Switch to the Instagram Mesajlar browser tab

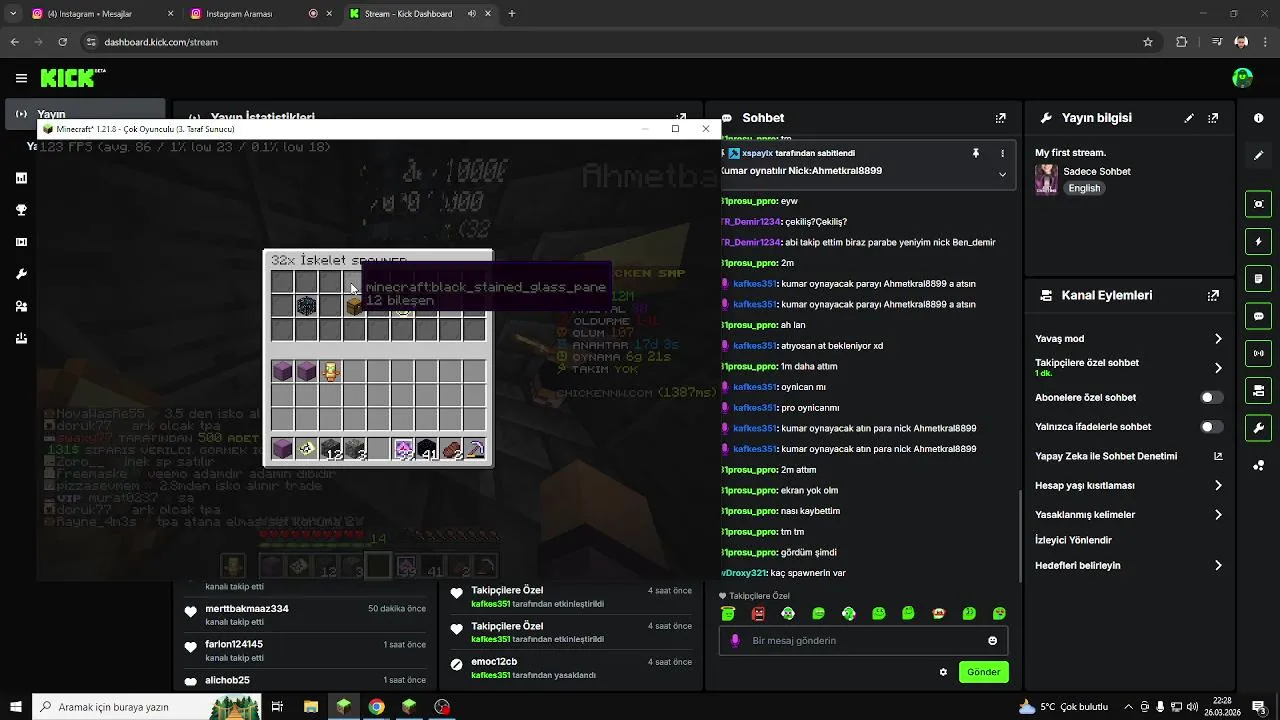[x=103, y=14]
